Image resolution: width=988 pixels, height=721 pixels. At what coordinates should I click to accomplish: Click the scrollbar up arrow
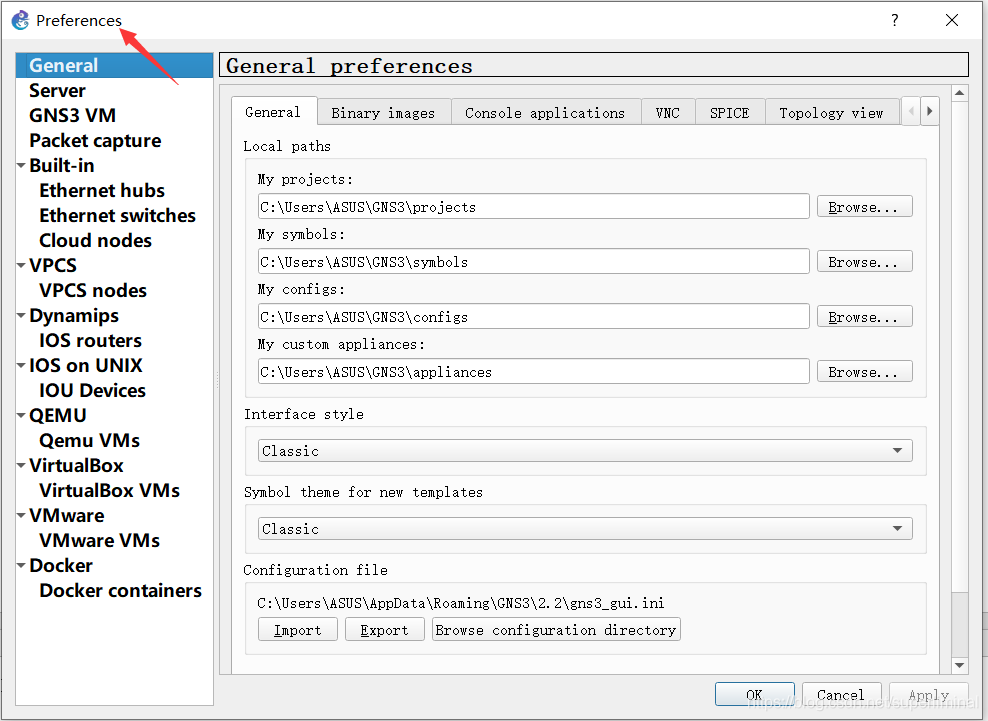(959, 93)
